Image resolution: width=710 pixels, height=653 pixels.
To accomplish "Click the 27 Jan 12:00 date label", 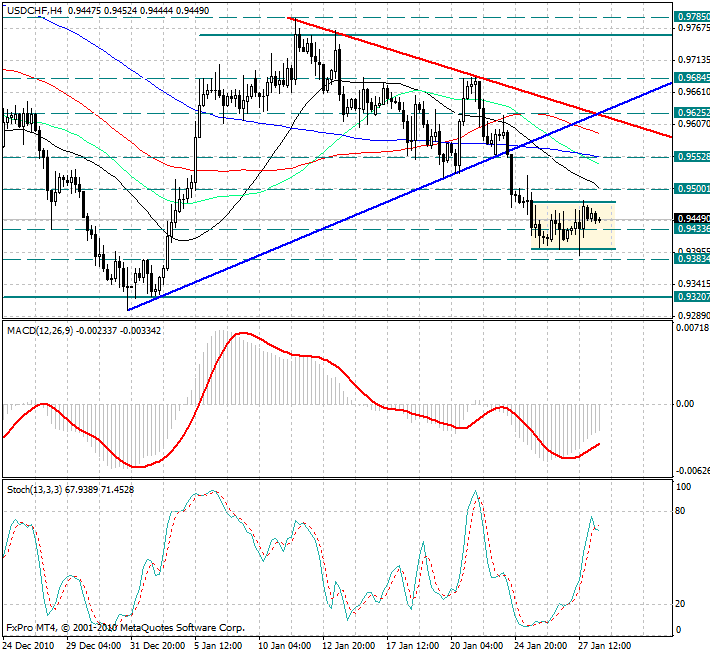I will coord(605,645).
